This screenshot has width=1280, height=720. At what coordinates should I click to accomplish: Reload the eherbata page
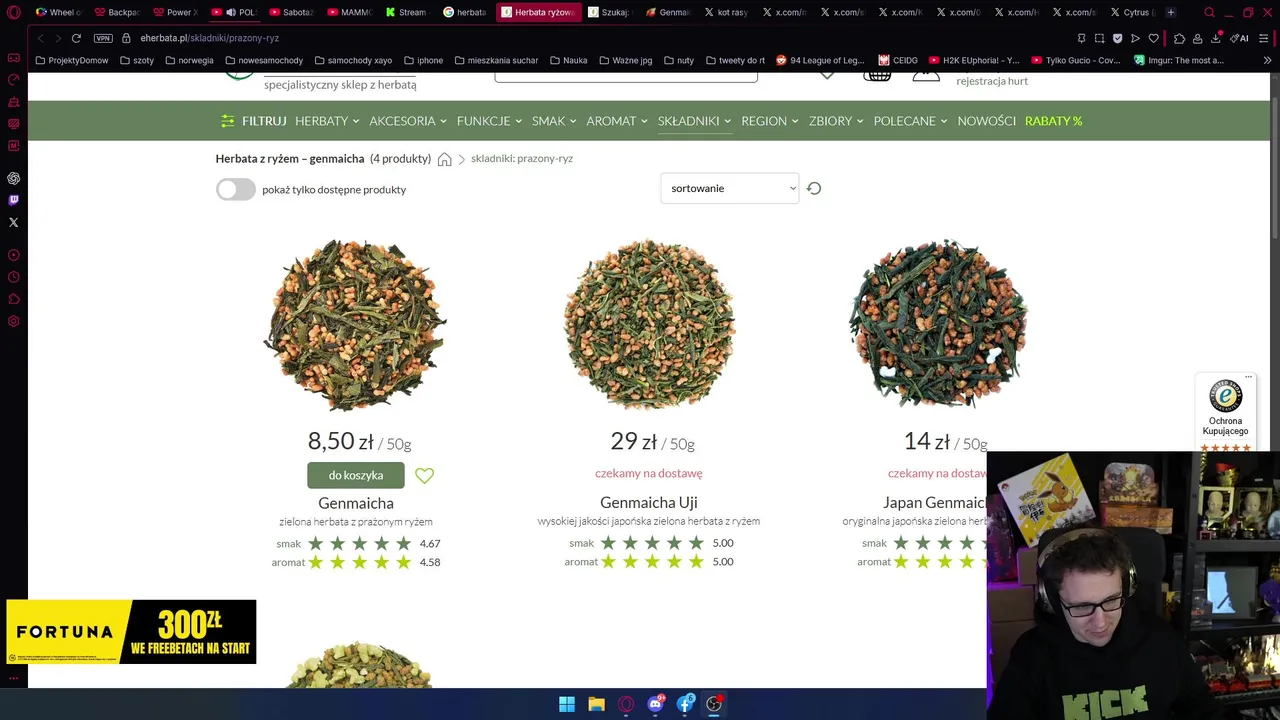click(76, 38)
